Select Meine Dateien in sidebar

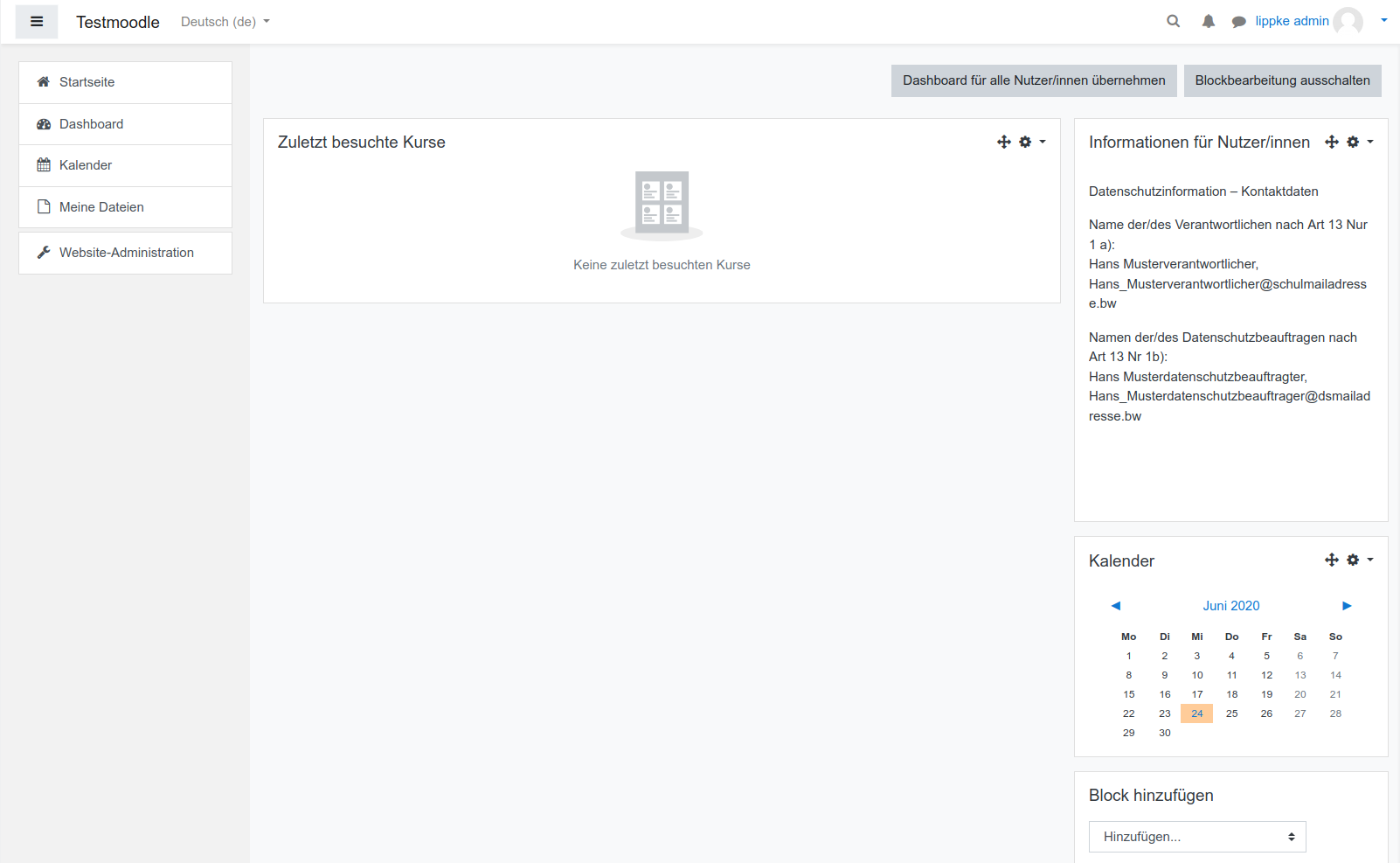101,207
